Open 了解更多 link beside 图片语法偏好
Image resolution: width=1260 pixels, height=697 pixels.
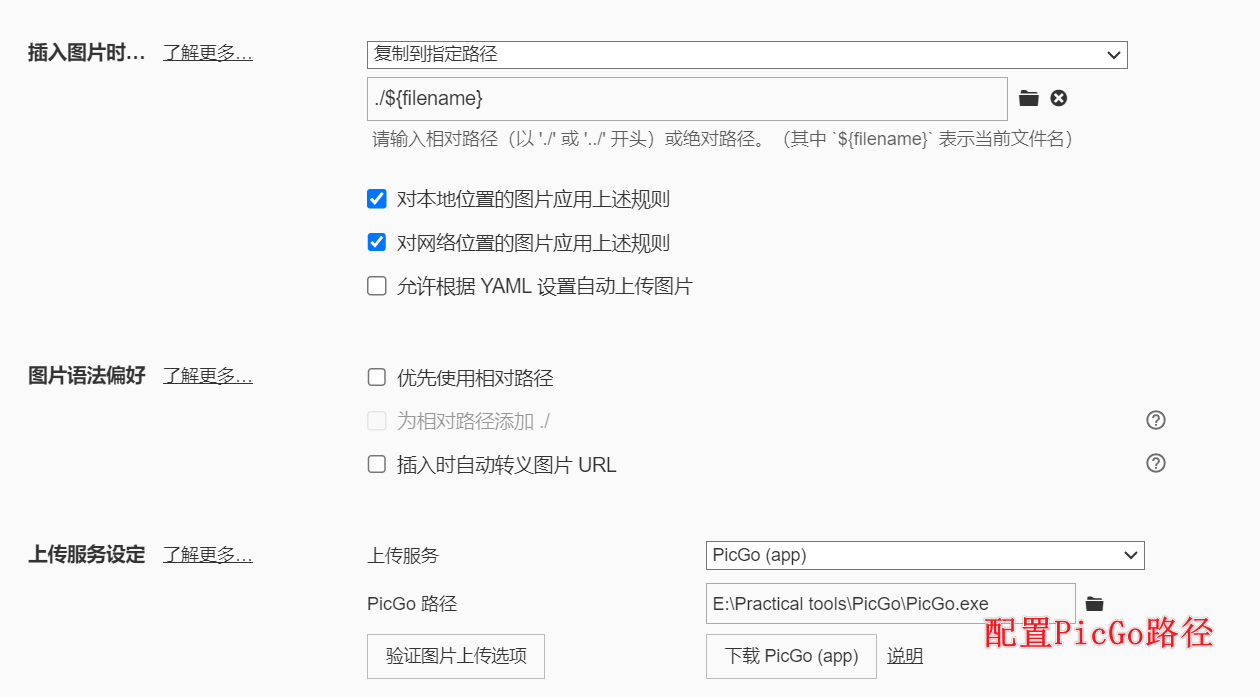[x=208, y=376]
